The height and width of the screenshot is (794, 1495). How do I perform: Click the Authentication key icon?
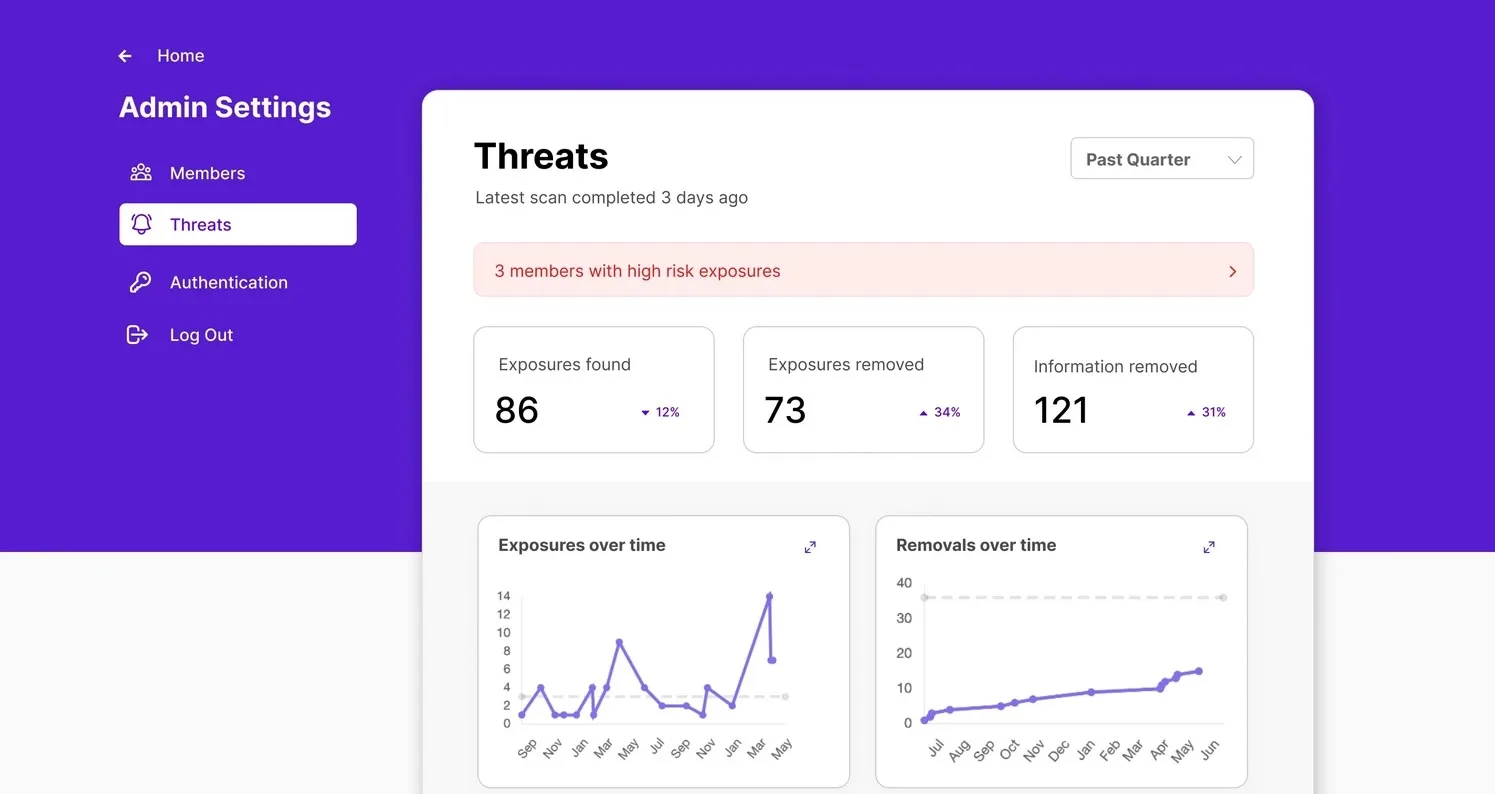pos(140,282)
